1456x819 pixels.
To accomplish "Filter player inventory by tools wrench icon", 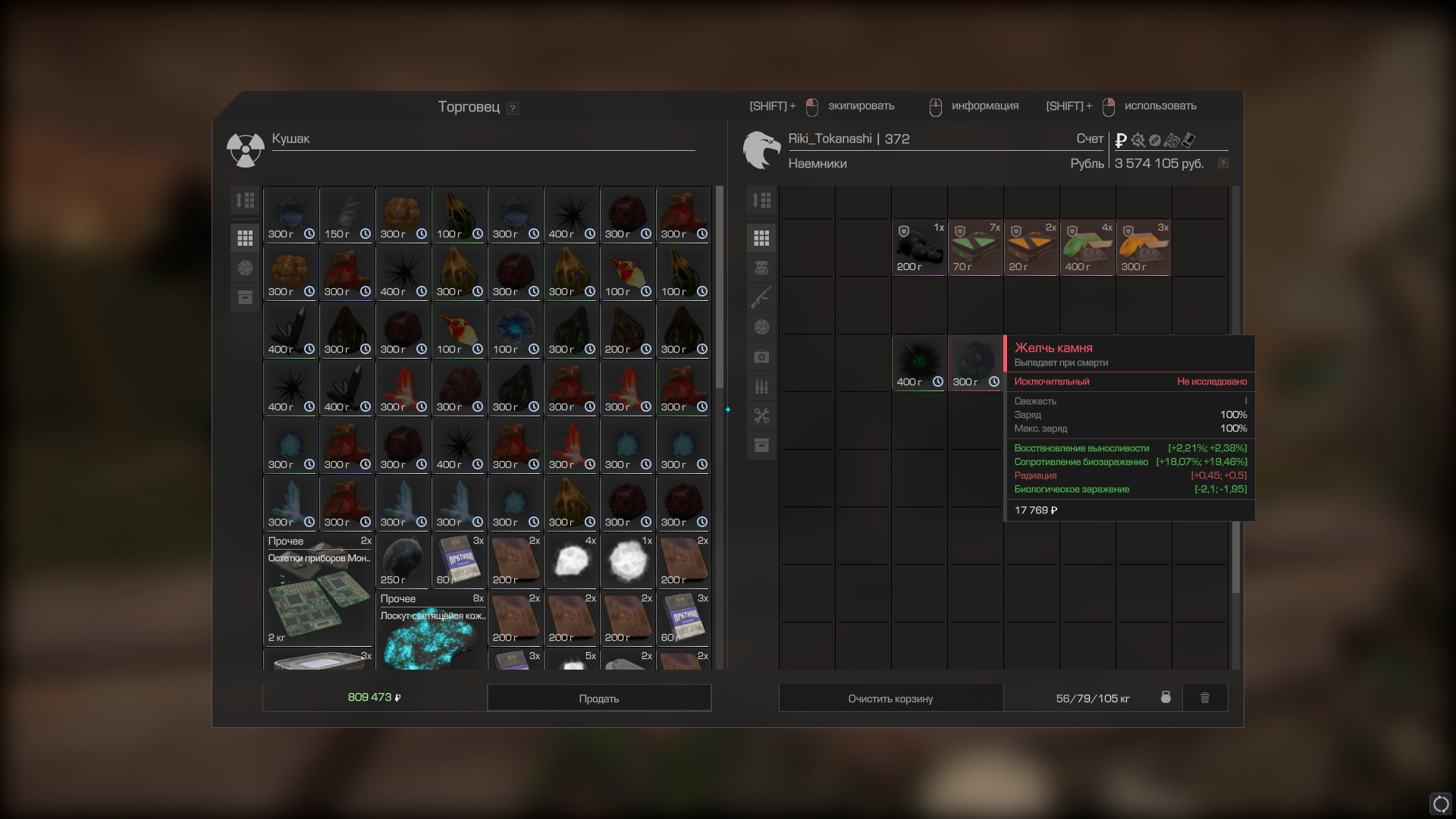I will point(761,416).
